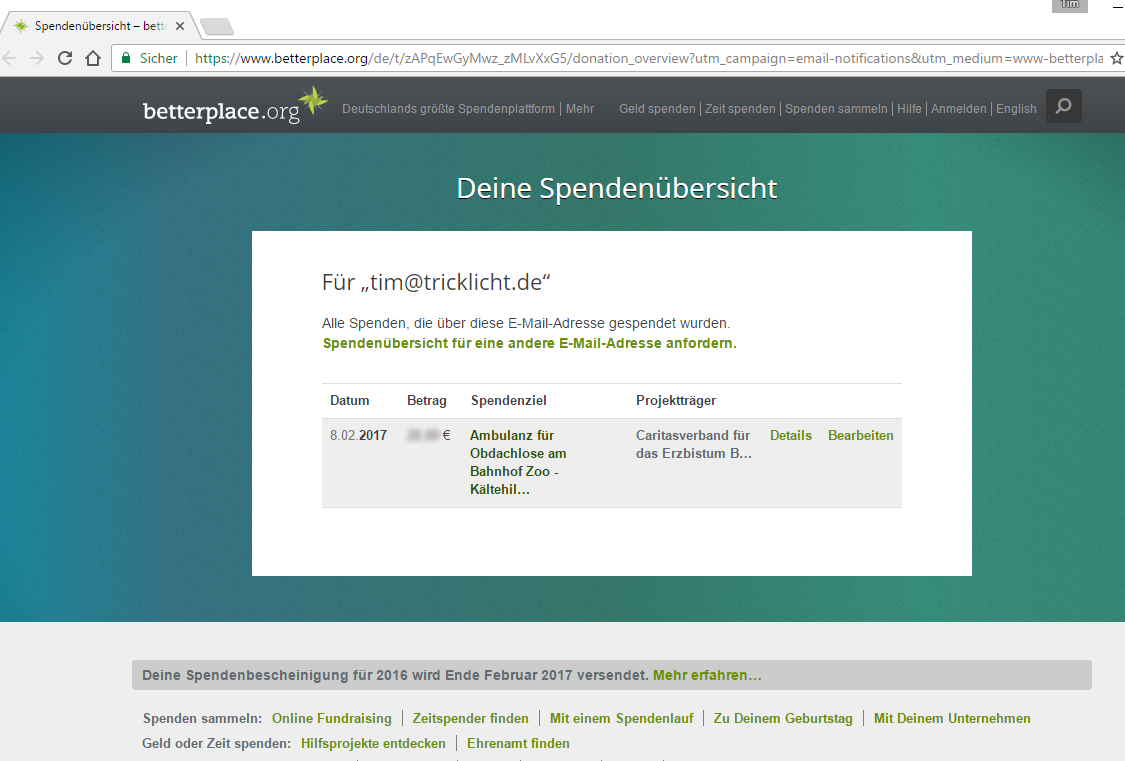Click the Sicher label in address bar
The image size is (1125, 761).
click(x=159, y=58)
